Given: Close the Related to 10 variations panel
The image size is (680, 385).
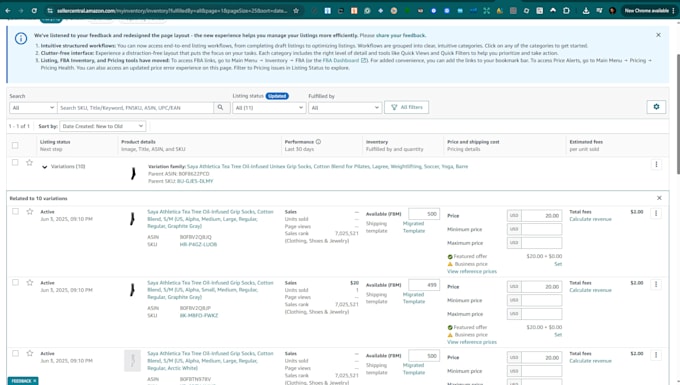Looking at the screenshot, I should coord(659,198).
